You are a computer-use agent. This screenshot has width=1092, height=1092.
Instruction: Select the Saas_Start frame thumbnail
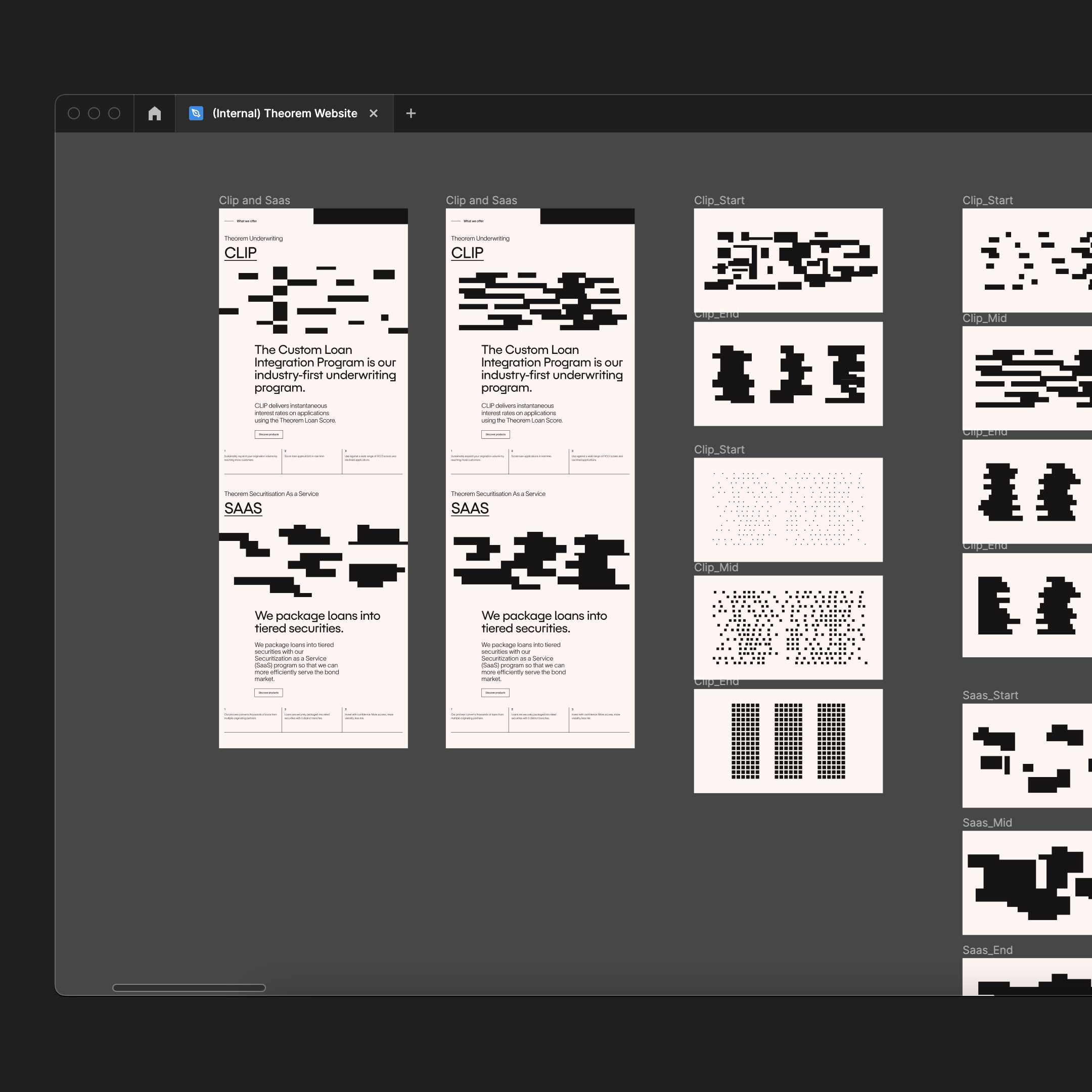pos(1027,756)
